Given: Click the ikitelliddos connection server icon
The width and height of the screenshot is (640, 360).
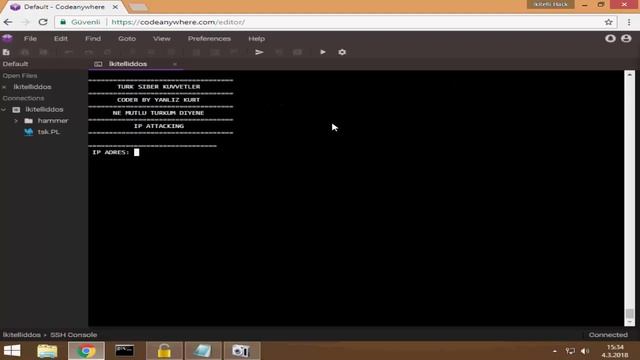Looking at the screenshot, I should pyautogui.click(x=16, y=109).
